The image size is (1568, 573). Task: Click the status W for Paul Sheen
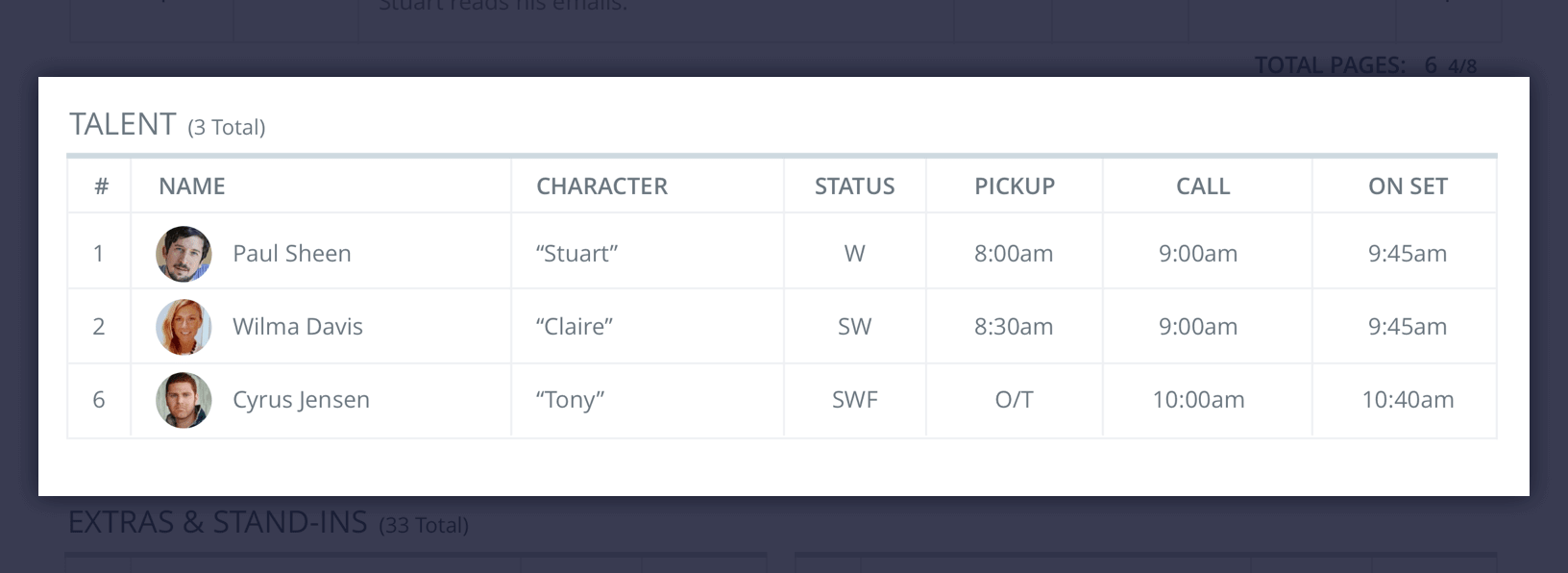[855, 253]
